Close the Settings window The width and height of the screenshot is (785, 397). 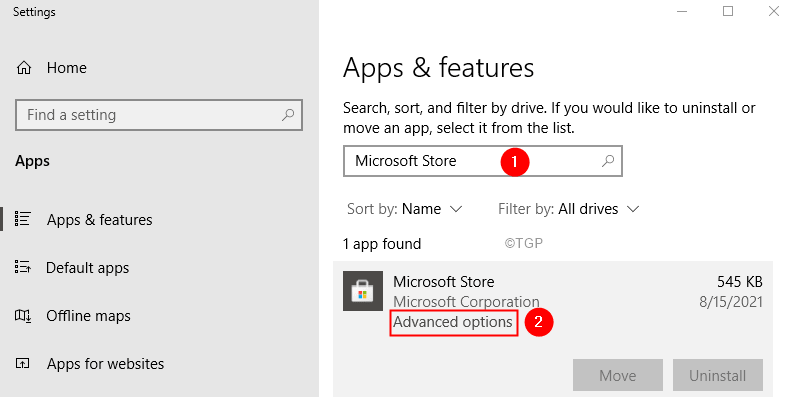tap(773, 11)
